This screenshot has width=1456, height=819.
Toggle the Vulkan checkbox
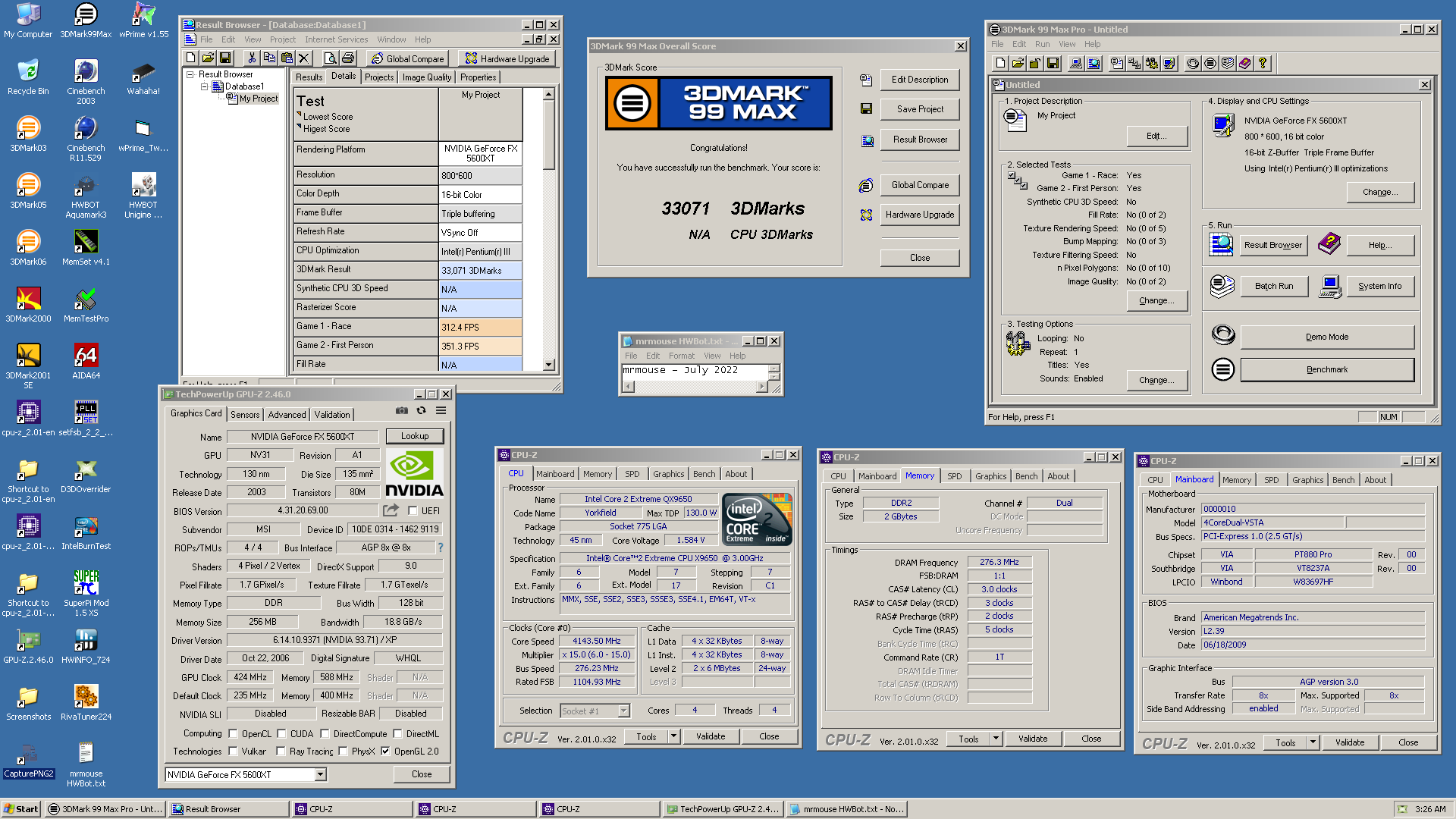pyautogui.click(x=233, y=751)
